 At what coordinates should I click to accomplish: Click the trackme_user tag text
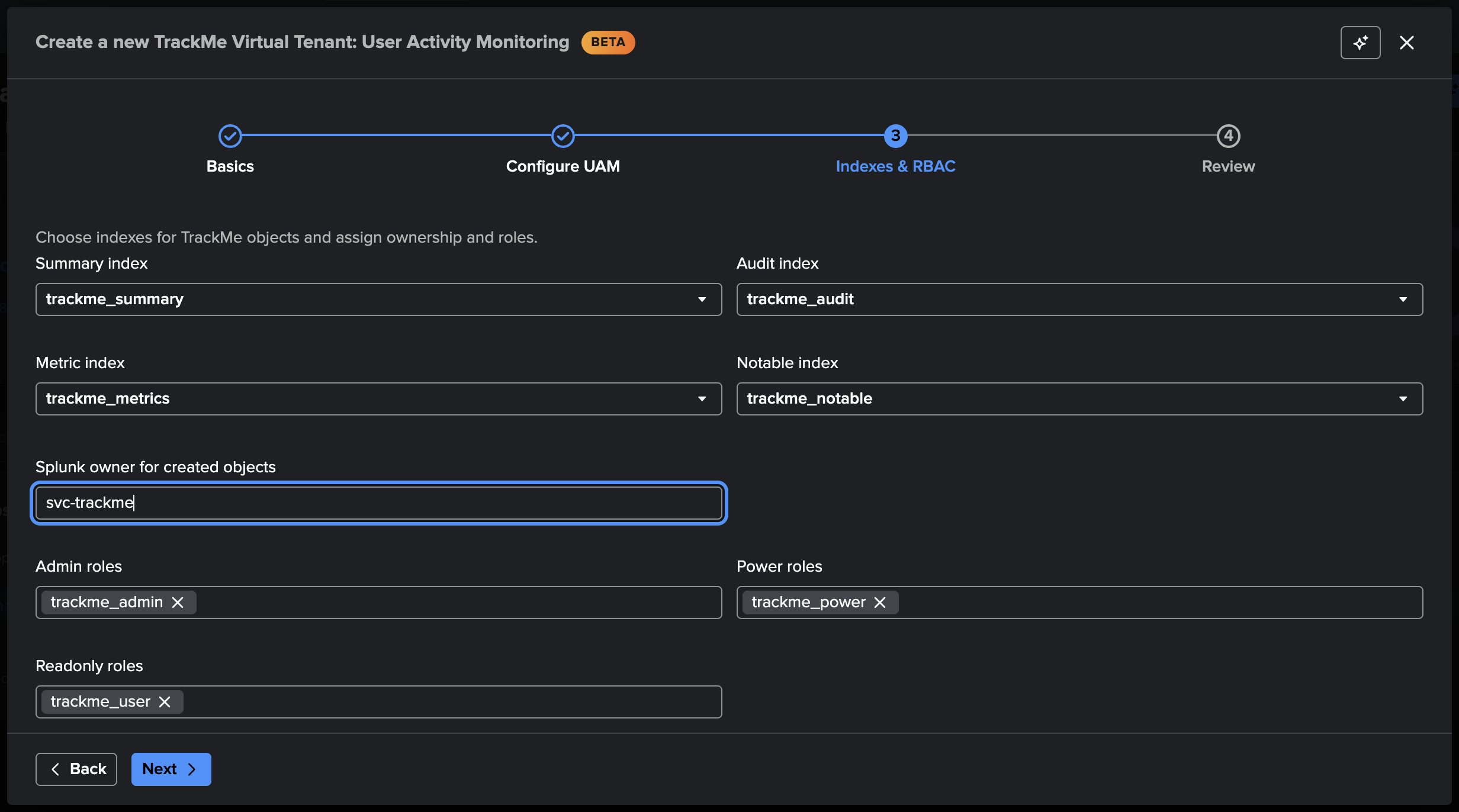tap(101, 702)
